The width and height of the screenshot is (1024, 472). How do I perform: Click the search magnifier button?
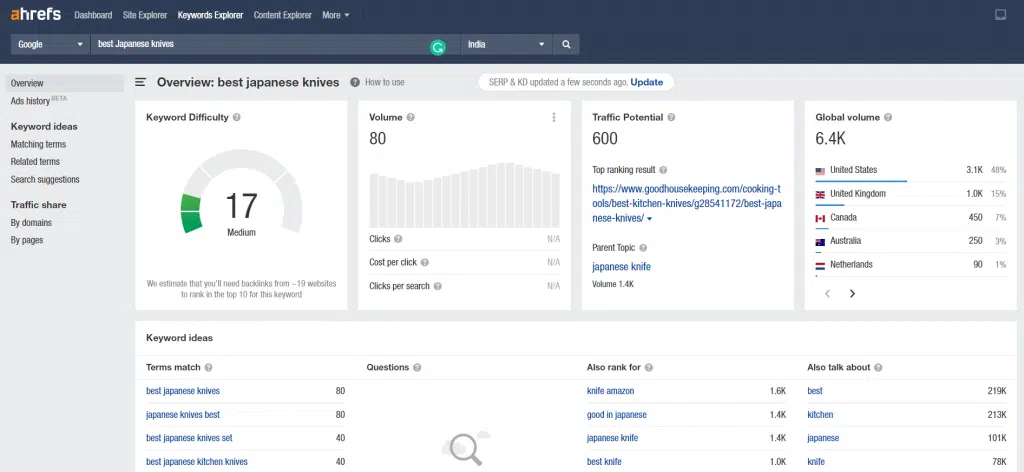pos(566,44)
